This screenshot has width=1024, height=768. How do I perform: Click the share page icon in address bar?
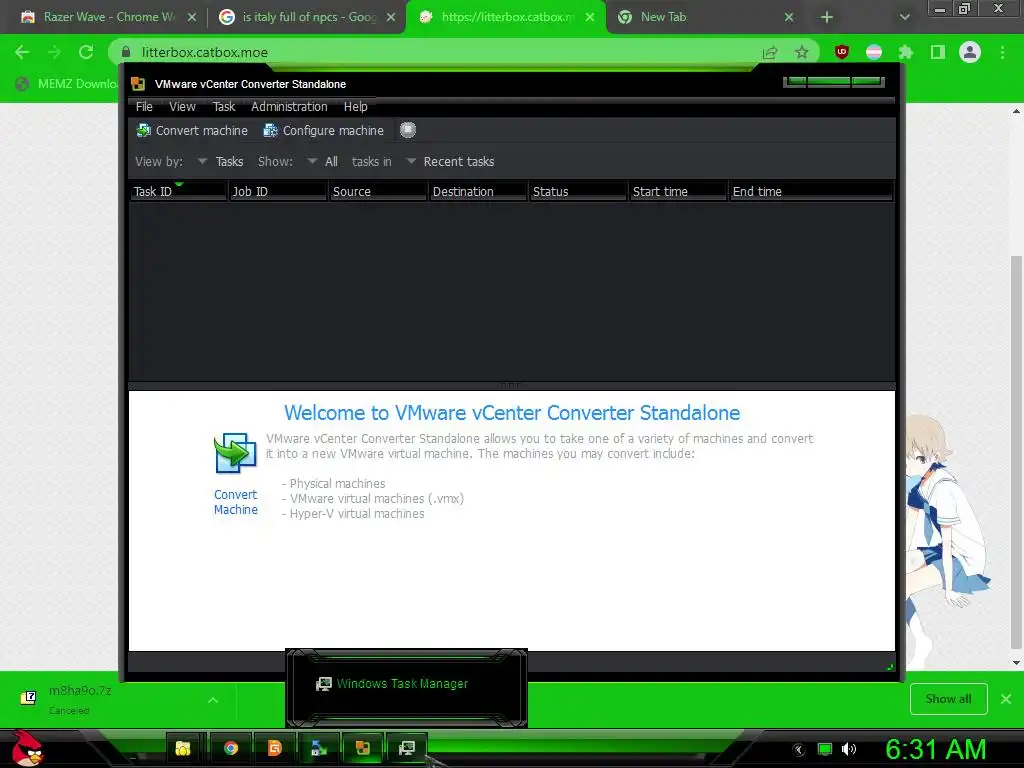coord(770,52)
